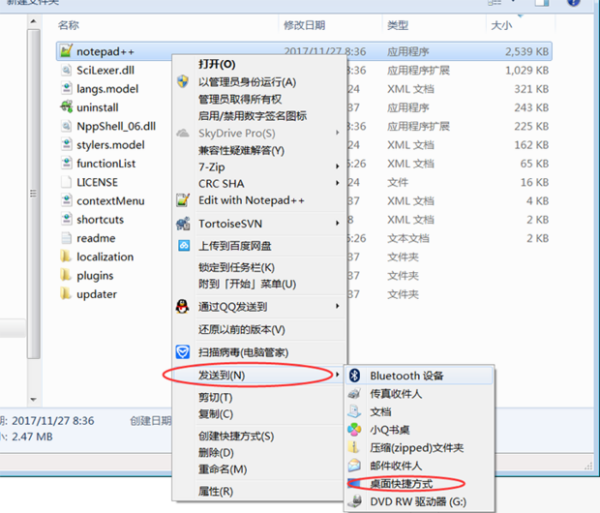Expand the 发送到(N) submenu arrow
Viewport: 600px width, 513px height.
point(337,375)
